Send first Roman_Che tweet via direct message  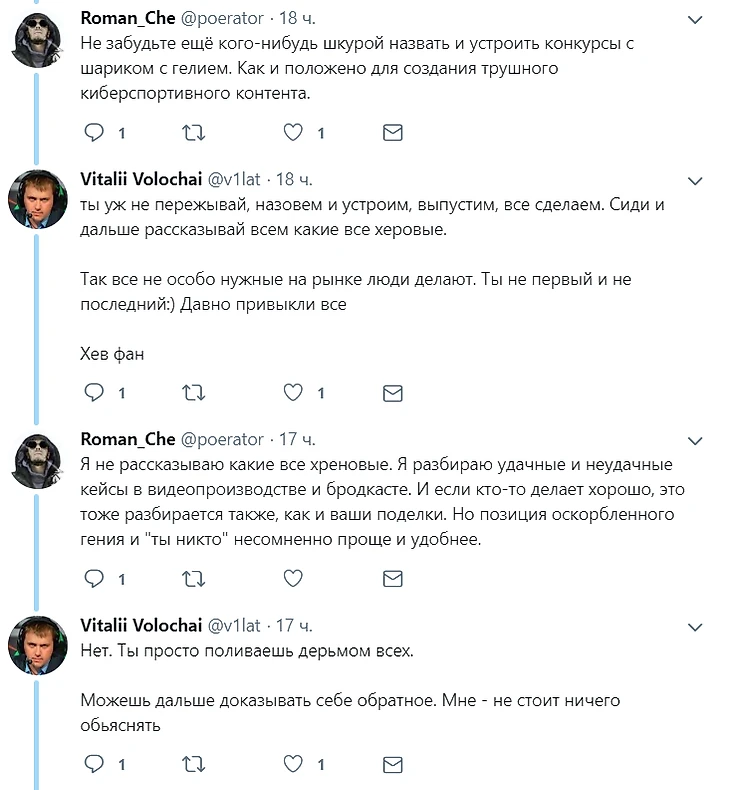coord(393,133)
